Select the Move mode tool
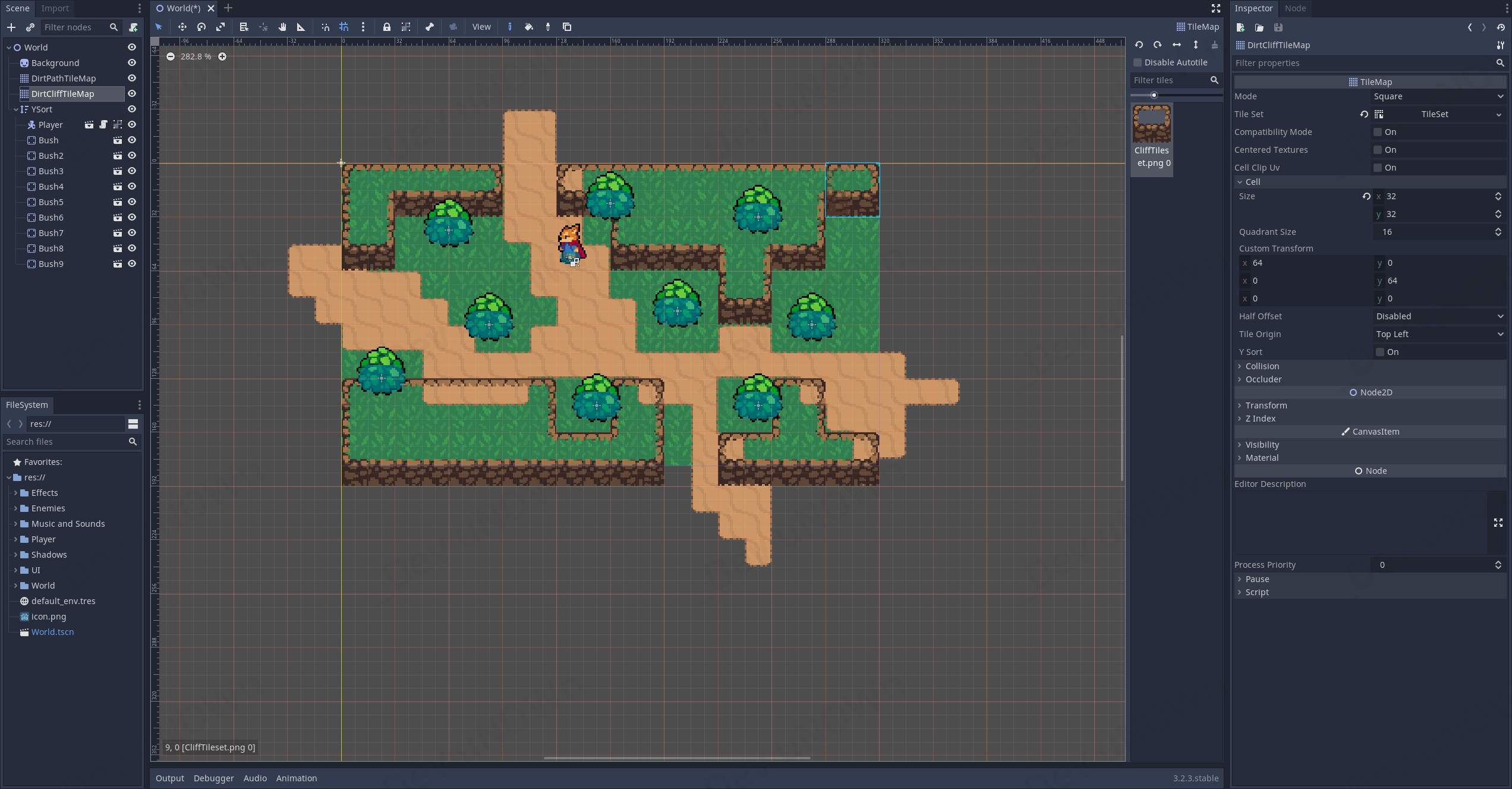 [182, 27]
